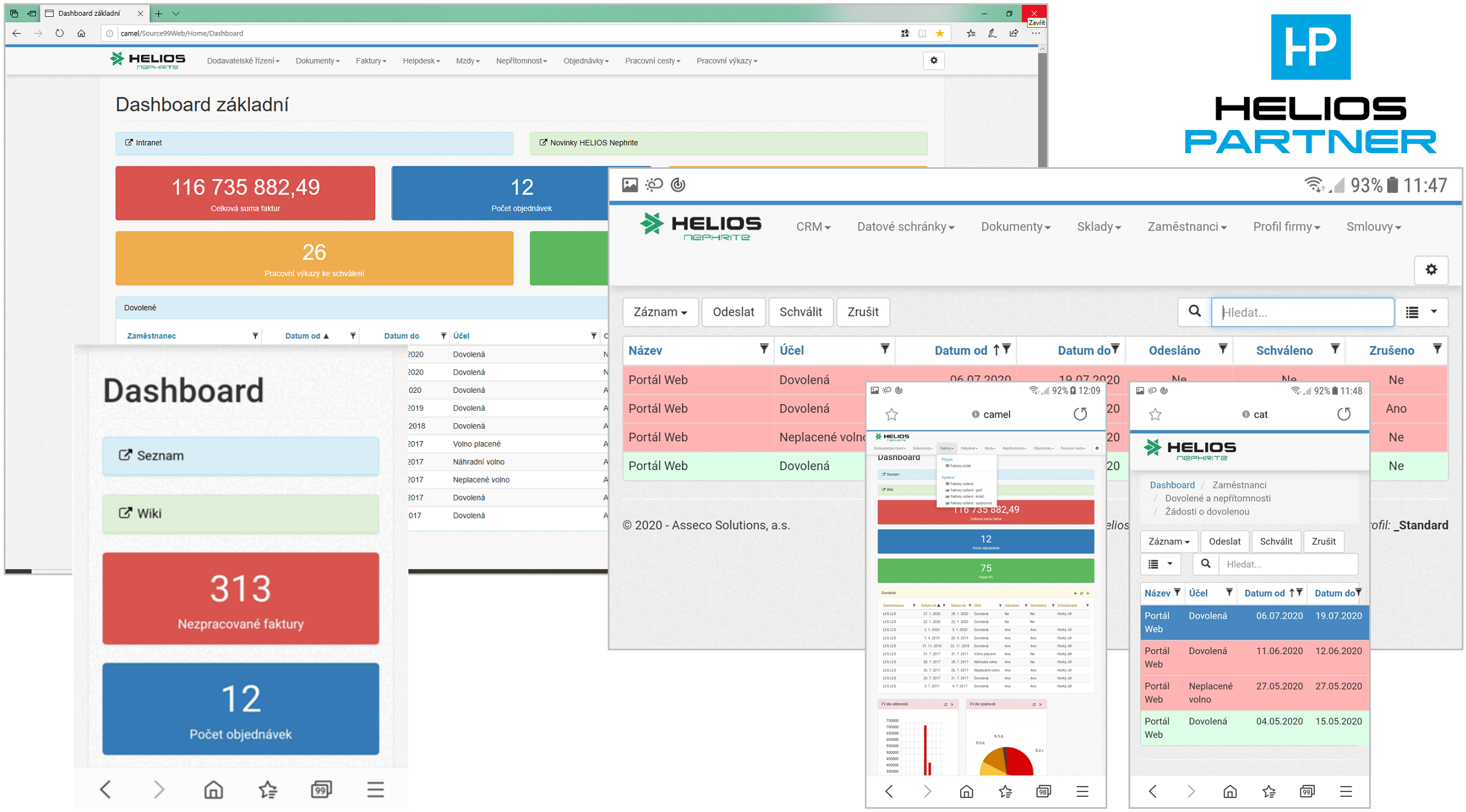Screen dimensions: 1466x812
Task: Tap back chevron in large Dashboard phone toolbar
Action: click(105, 790)
